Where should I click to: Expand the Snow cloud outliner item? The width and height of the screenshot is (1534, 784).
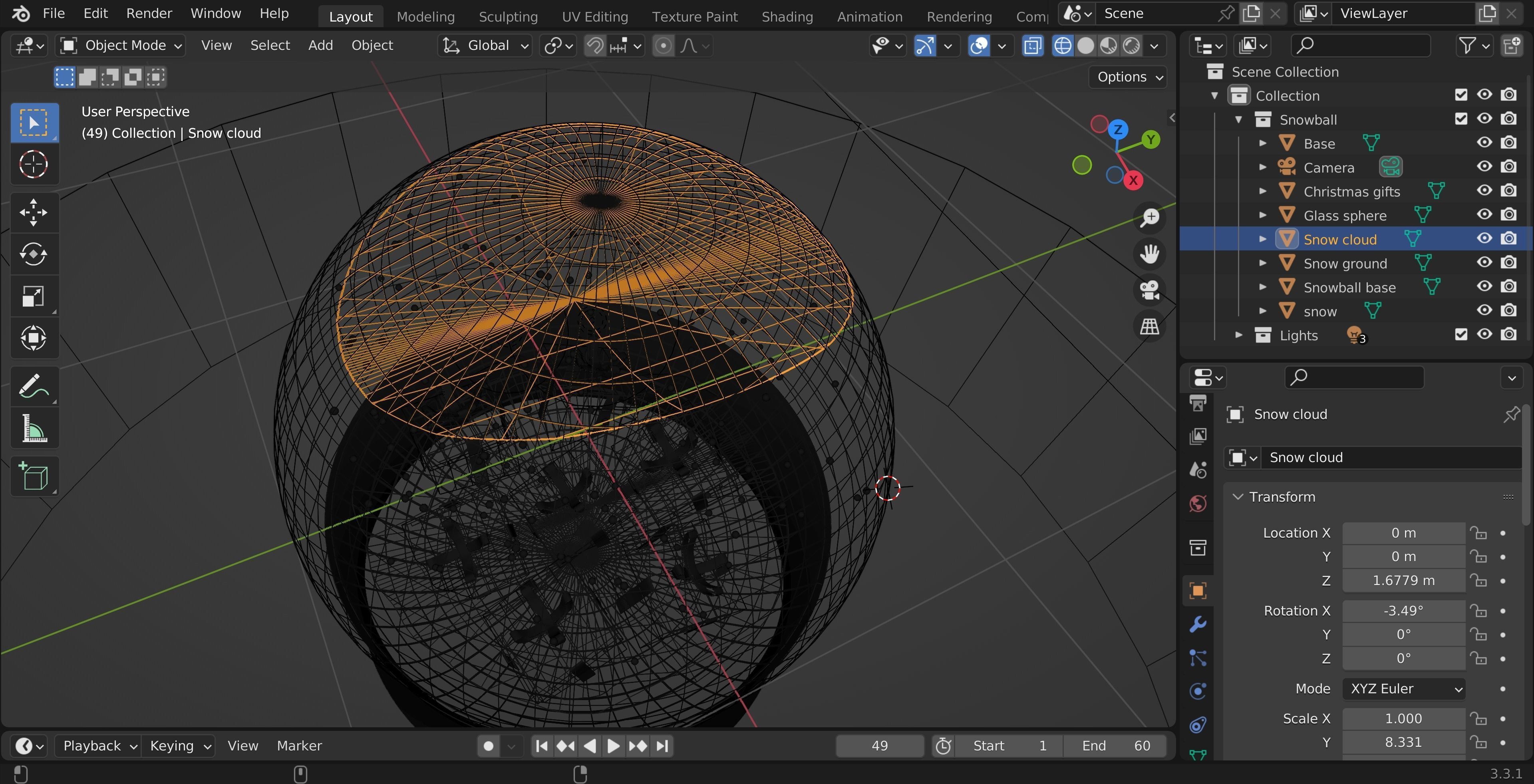(x=1262, y=239)
